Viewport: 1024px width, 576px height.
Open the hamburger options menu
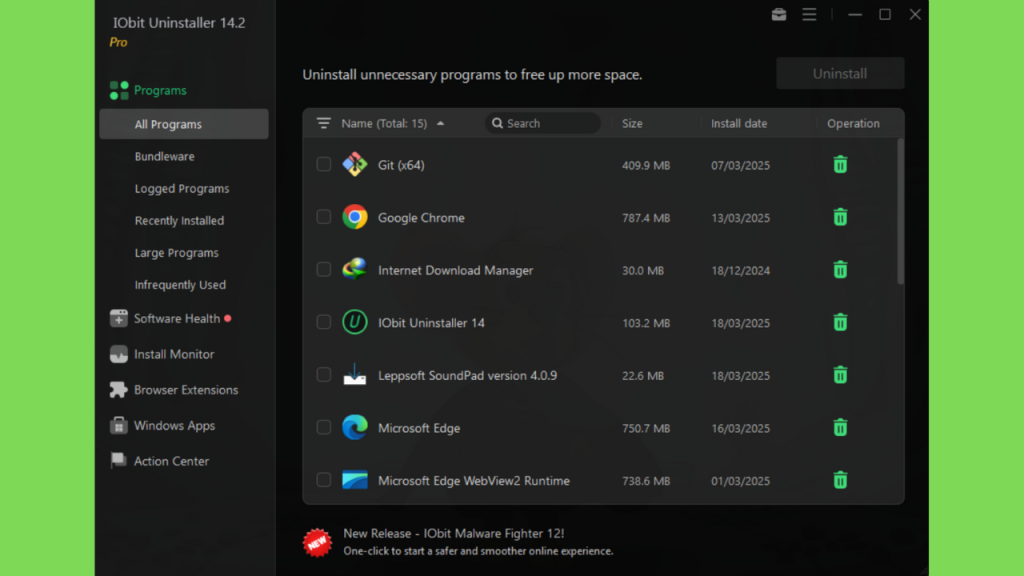809,14
